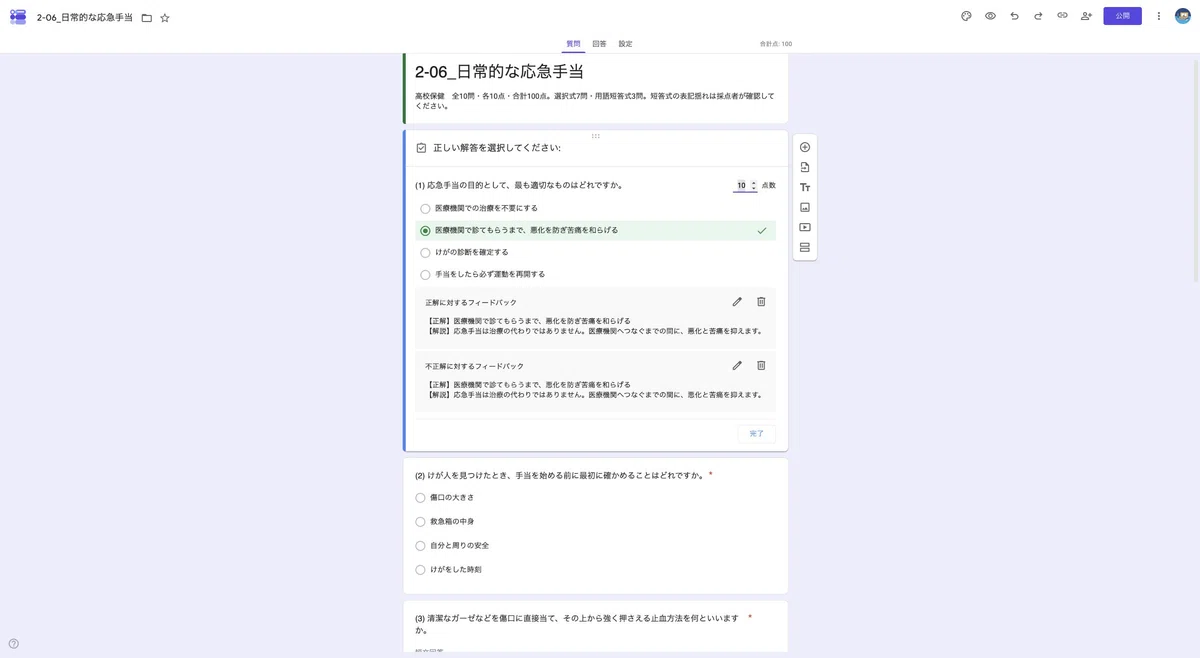Open the help icon
This screenshot has width=1200, height=658.
pos(14,643)
